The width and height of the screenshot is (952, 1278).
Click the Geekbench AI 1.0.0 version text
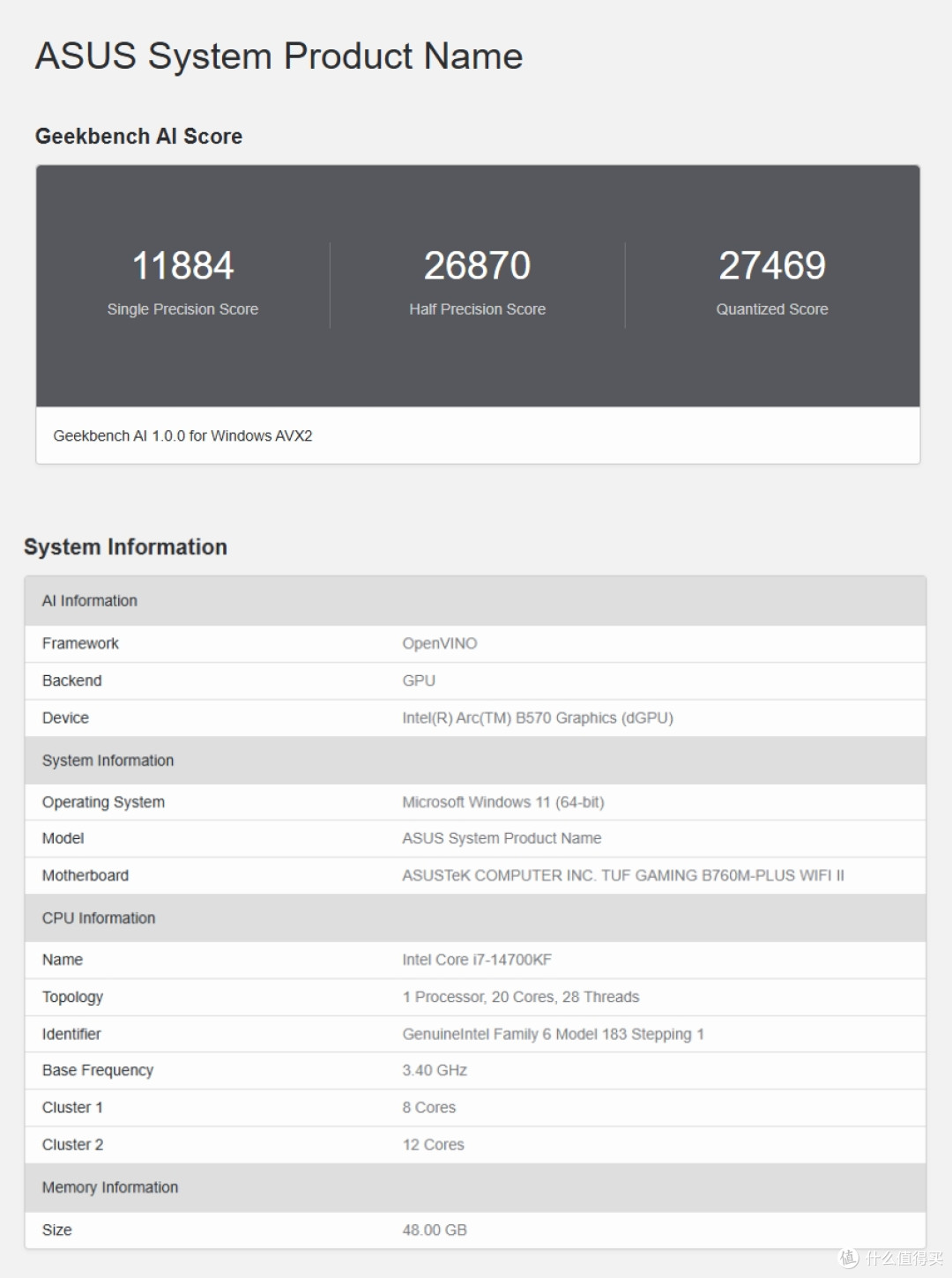point(182,435)
